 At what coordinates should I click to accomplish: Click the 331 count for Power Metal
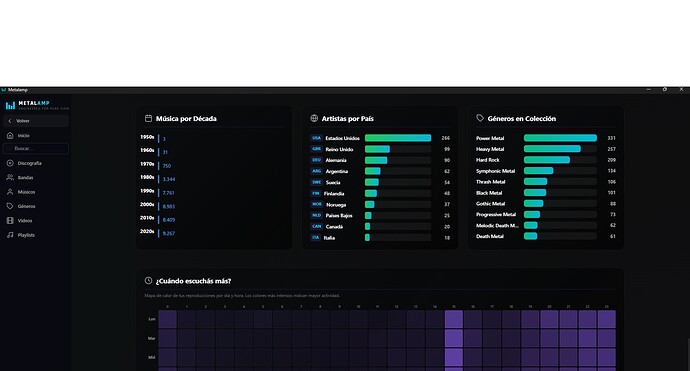coord(611,138)
